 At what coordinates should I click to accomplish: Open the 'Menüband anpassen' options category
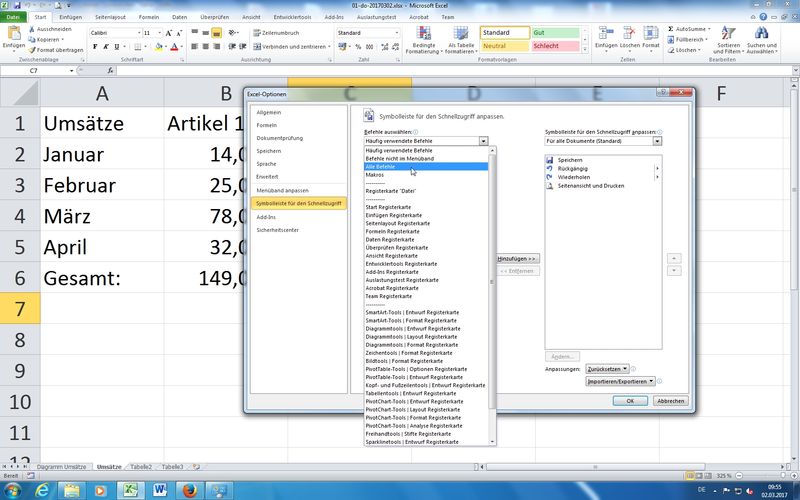tap(282, 190)
